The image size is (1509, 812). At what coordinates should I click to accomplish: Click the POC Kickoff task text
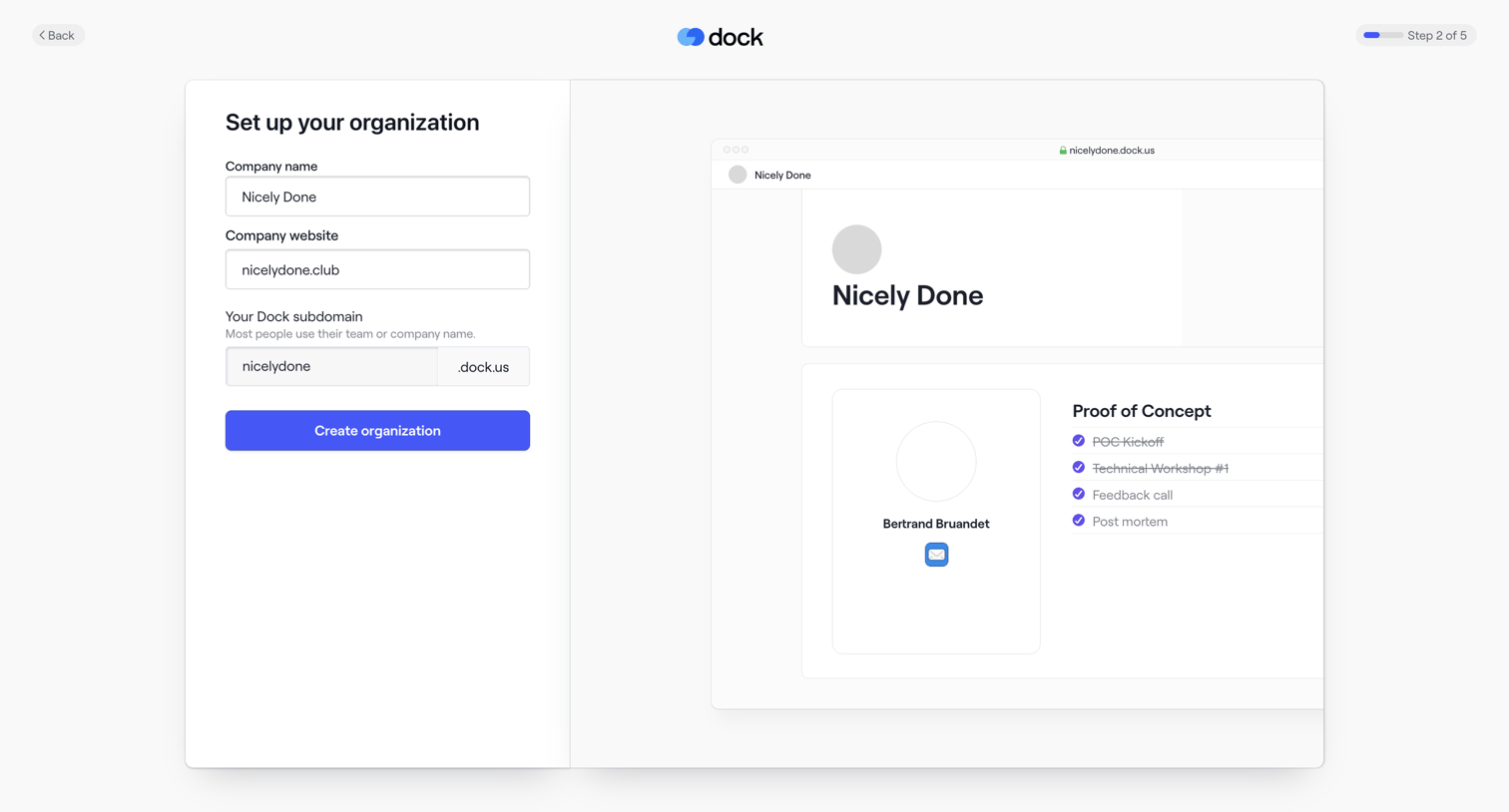click(x=1128, y=442)
